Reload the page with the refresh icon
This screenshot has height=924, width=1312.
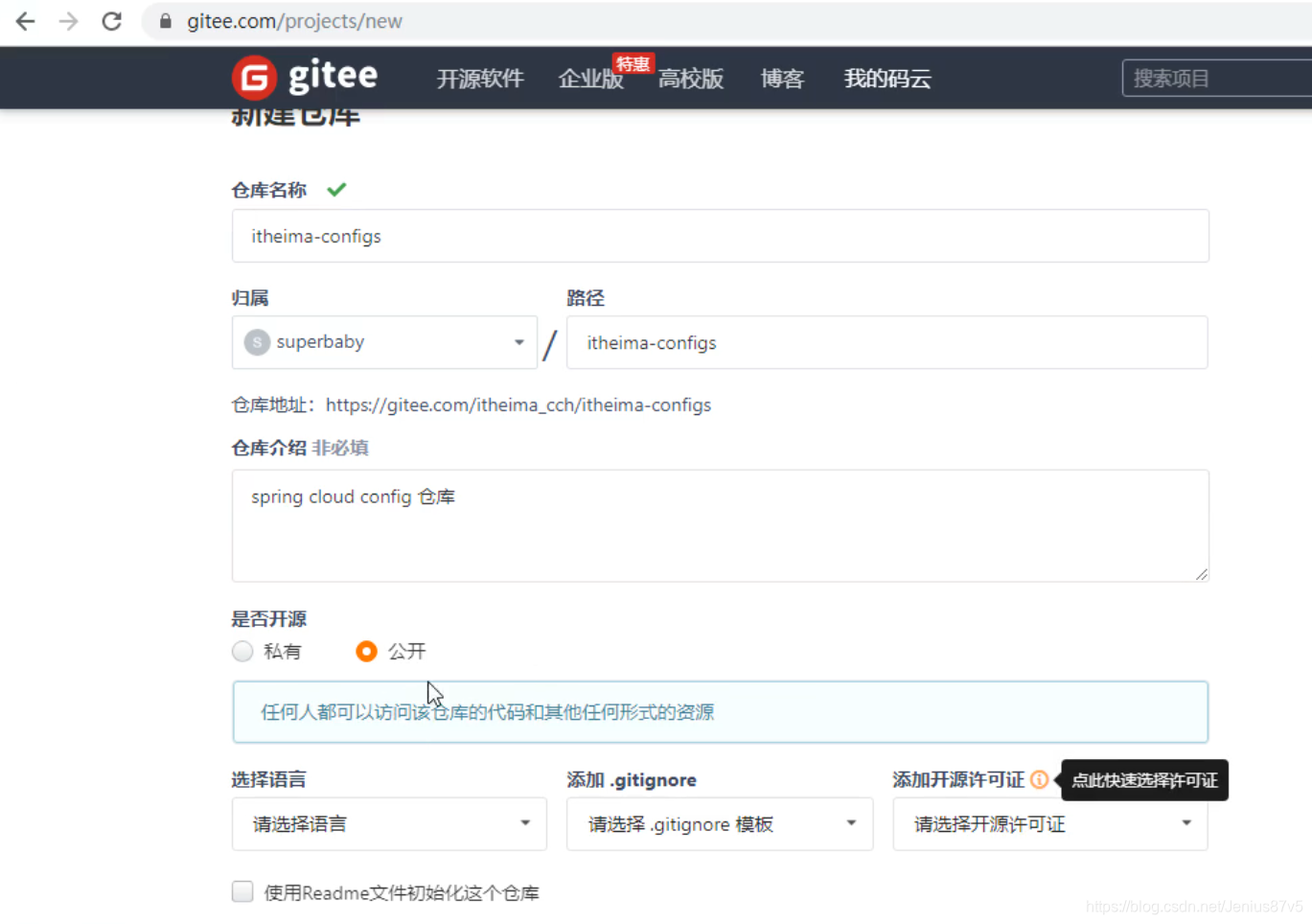click(112, 21)
